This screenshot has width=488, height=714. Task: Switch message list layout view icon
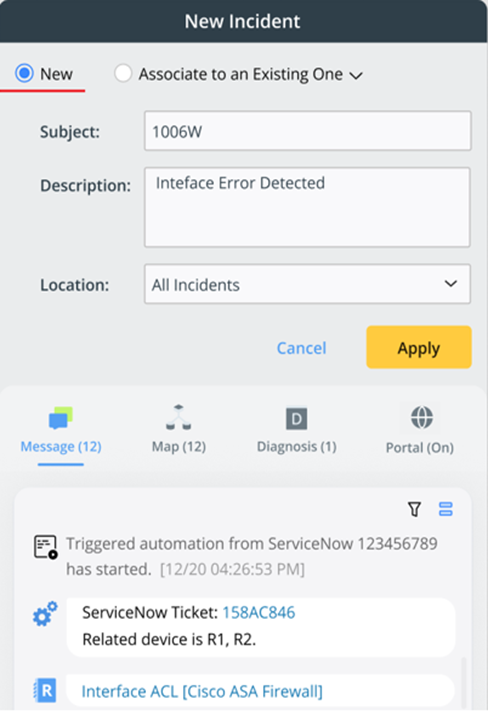pos(445,509)
